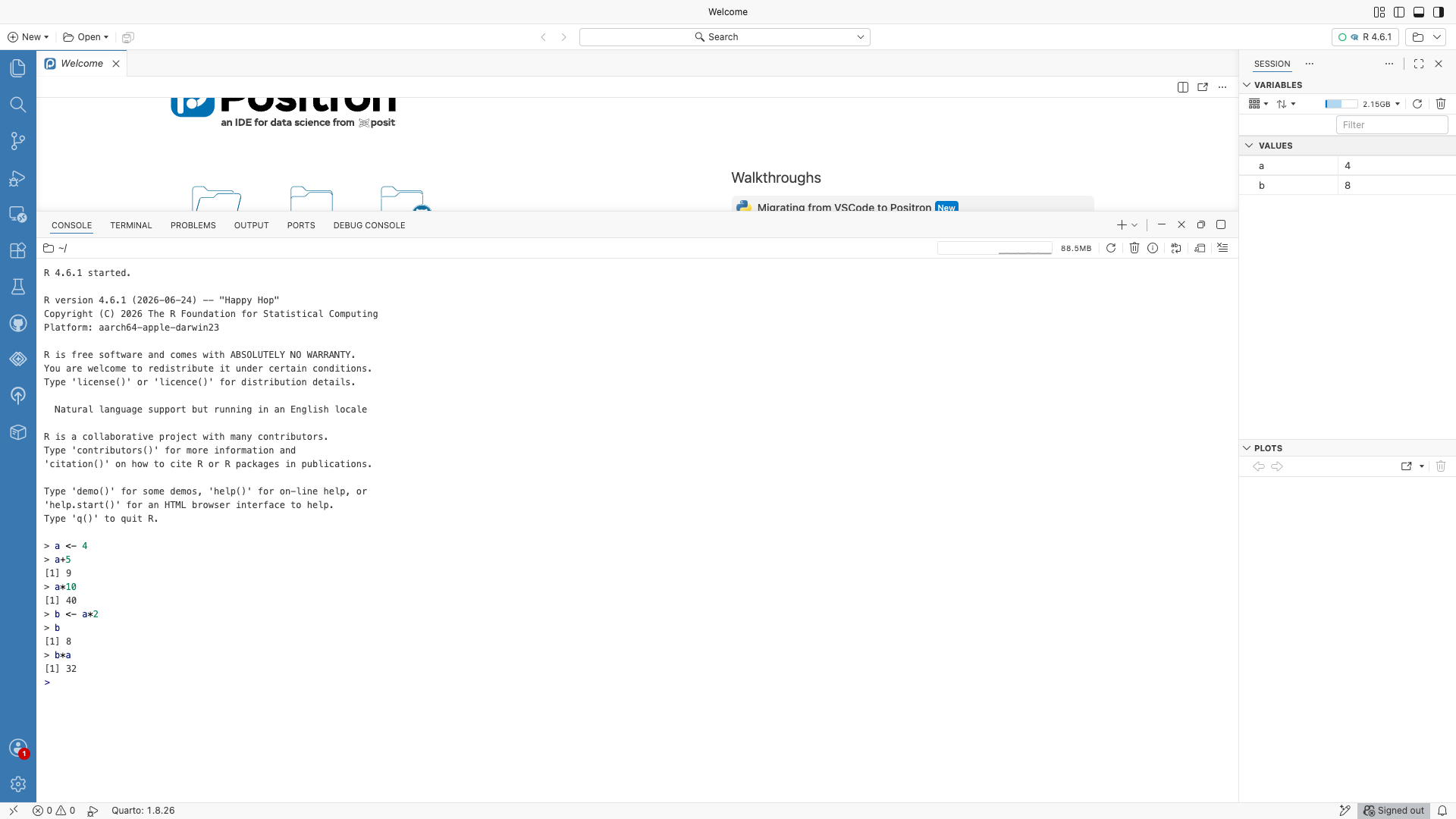The height and width of the screenshot is (819, 1456).
Task: Open the Search view in activity bar
Action: pos(18,105)
